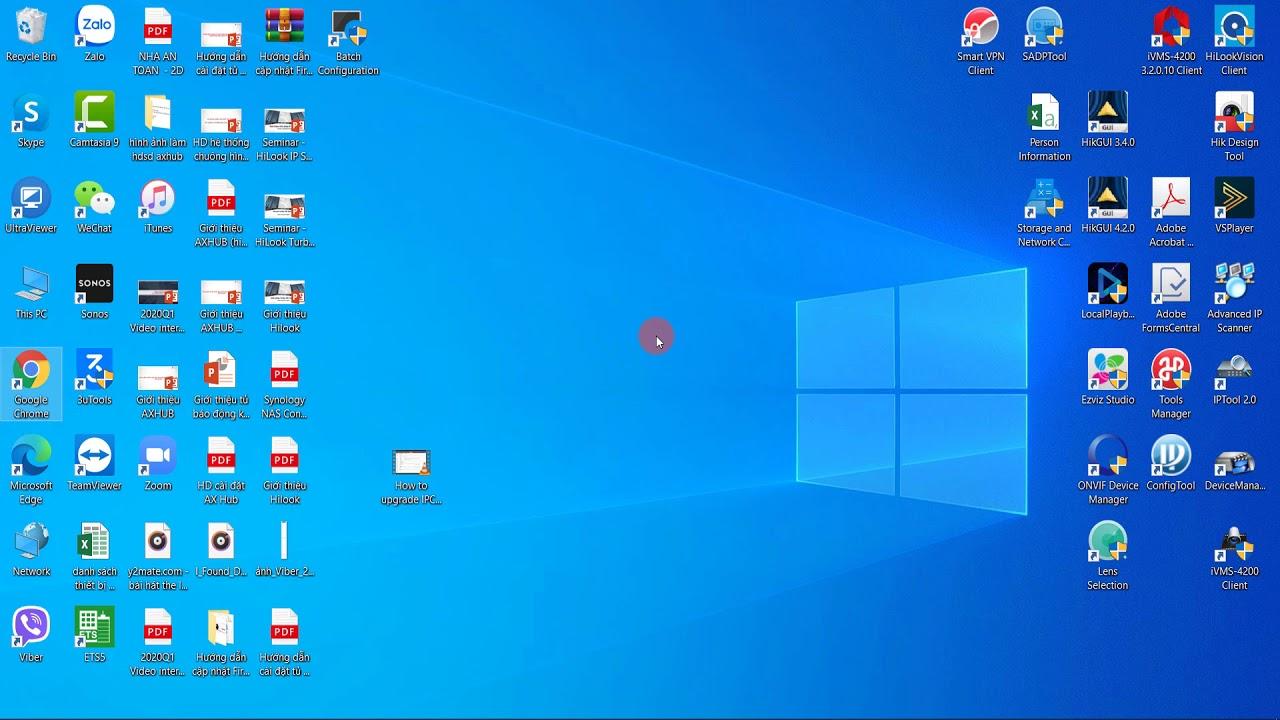Click the hình ảnh làm hdsd axhub folder

[x=158, y=128]
